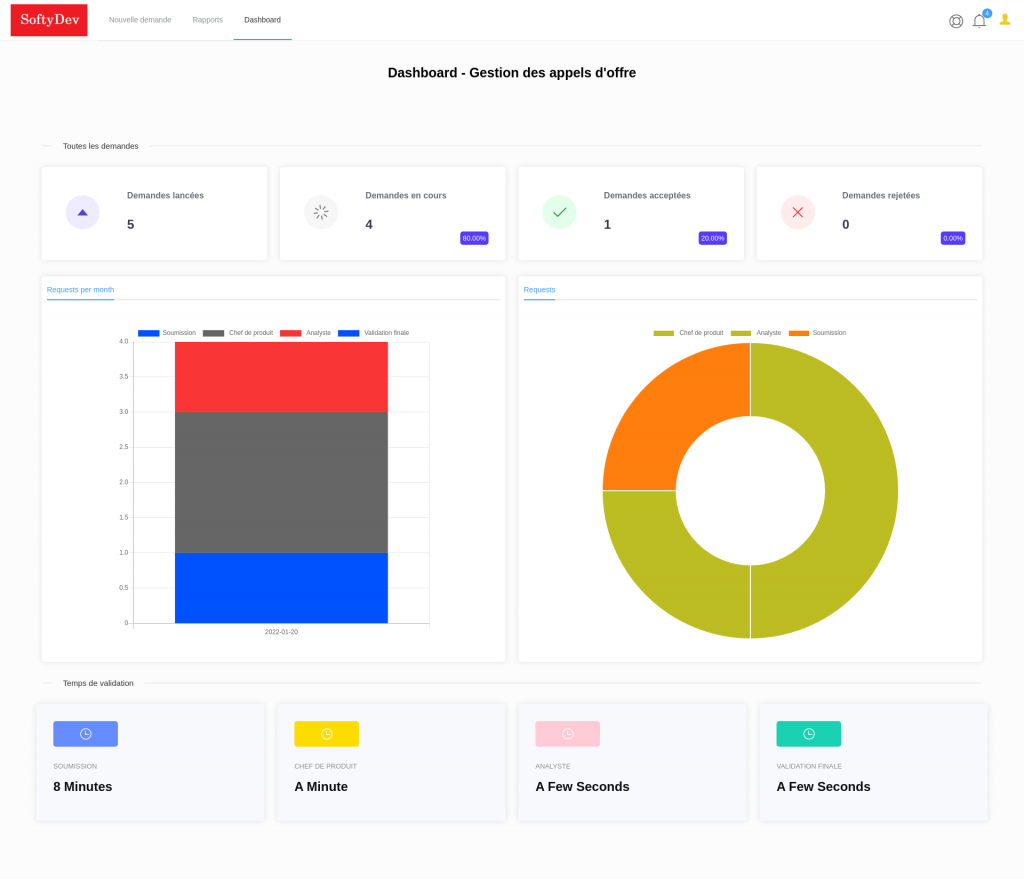Toggle Analyste legend in bar chart
Screen dimensions: 1024x879
(x=306, y=333)
